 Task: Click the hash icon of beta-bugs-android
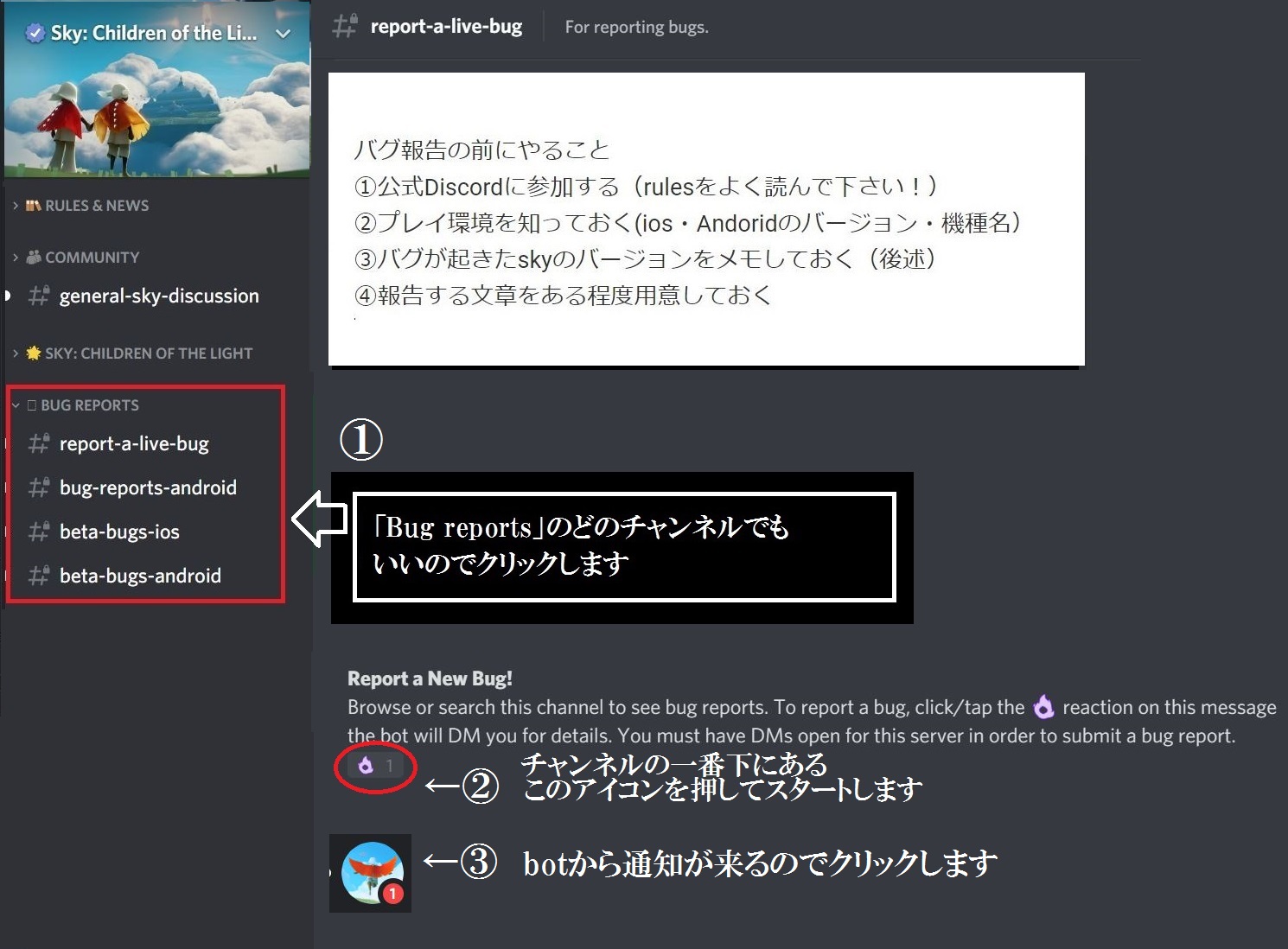[39, 576]
